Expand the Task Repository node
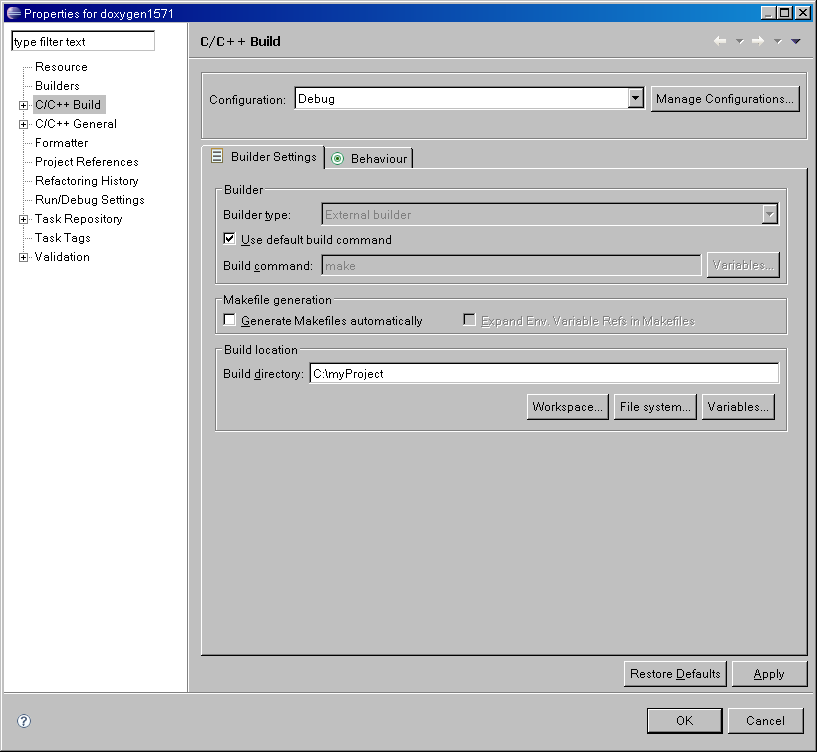 24,219
